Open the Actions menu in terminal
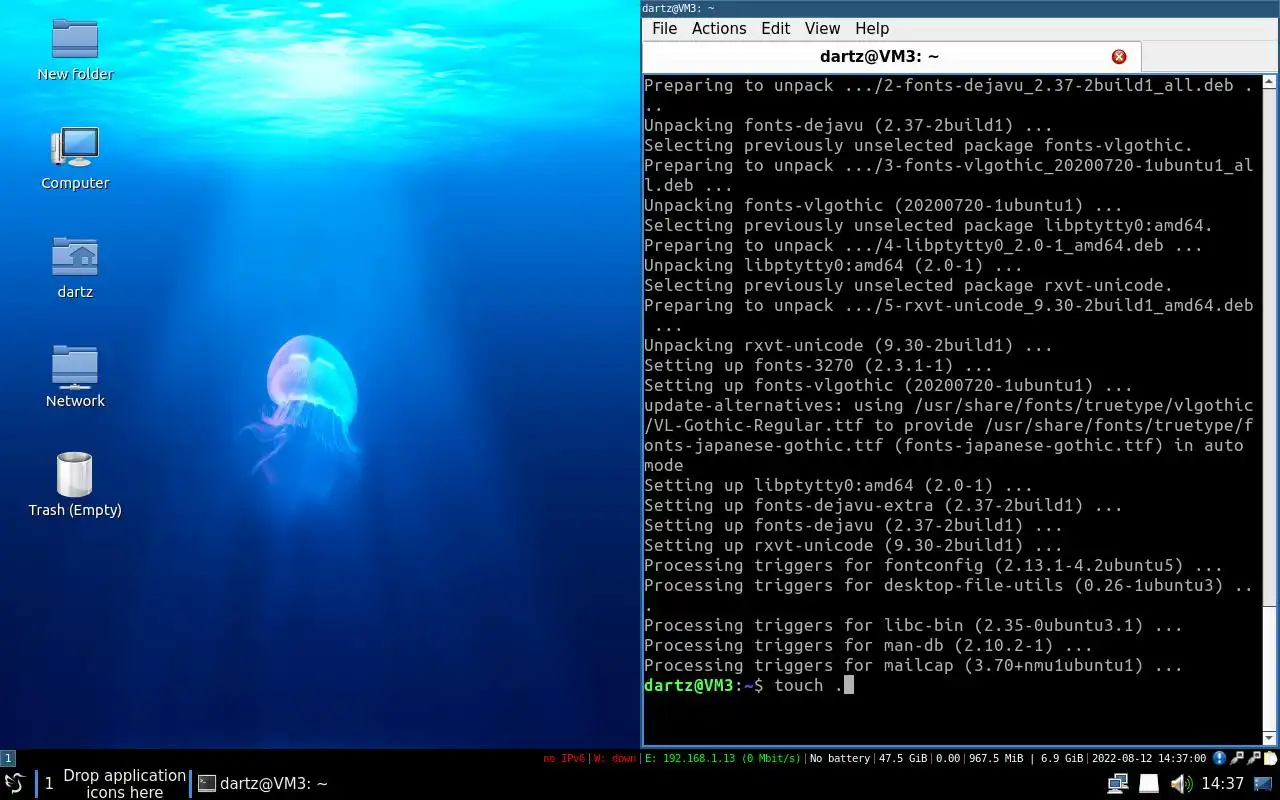1280x800 pixels. 719,28
